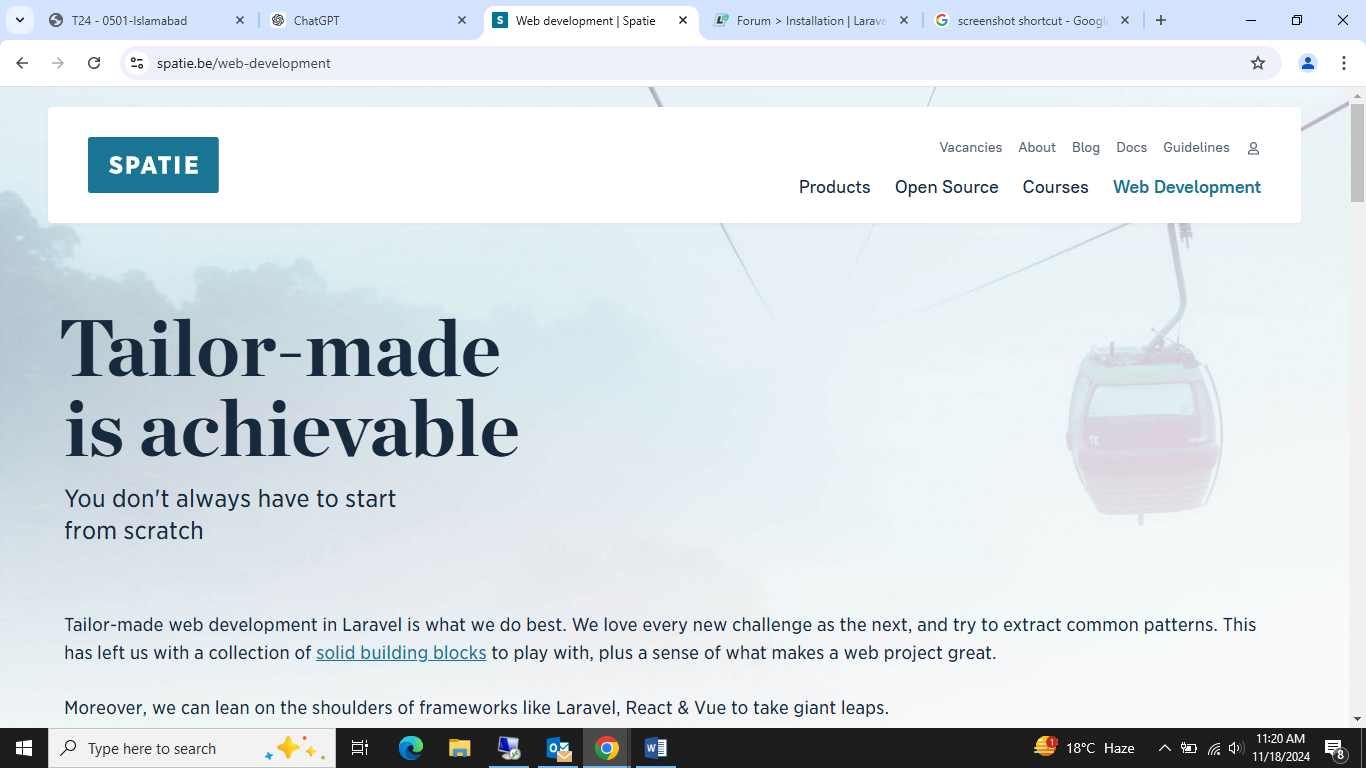Click the Spatie logo
Viewport: 1366px width, 768px height.
click(153, 165)
